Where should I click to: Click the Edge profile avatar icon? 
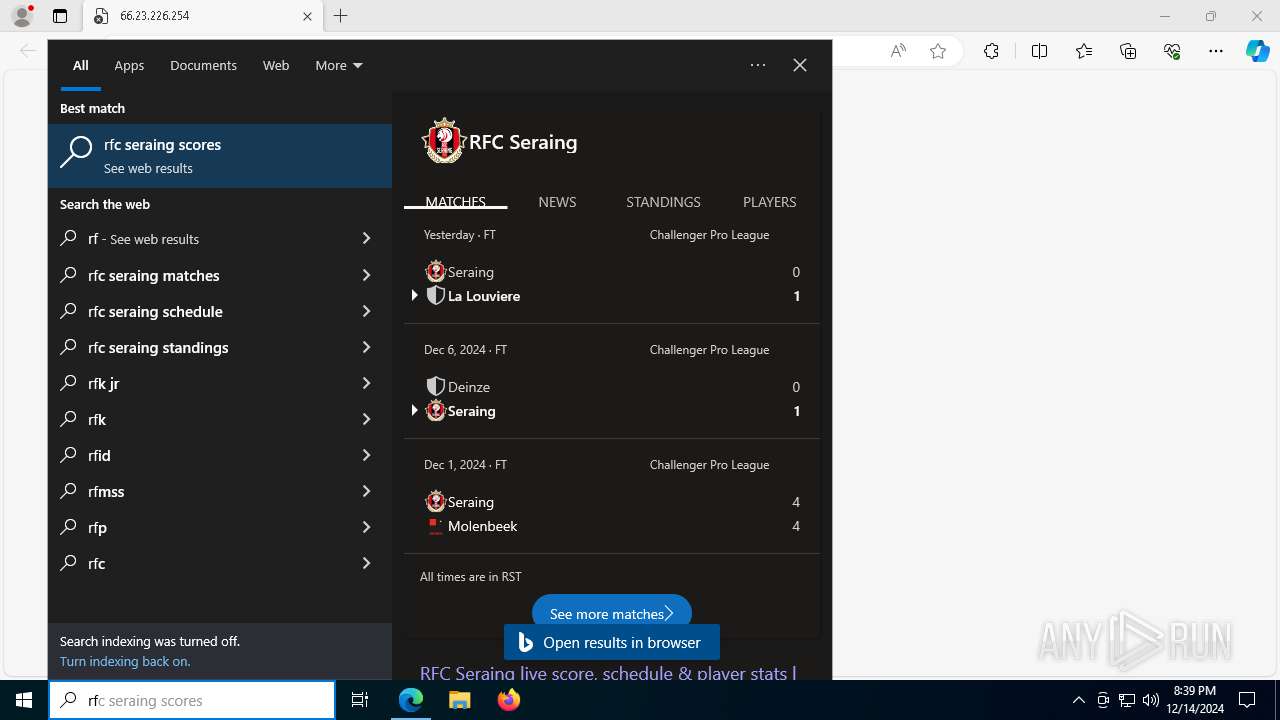click(22, 16)
